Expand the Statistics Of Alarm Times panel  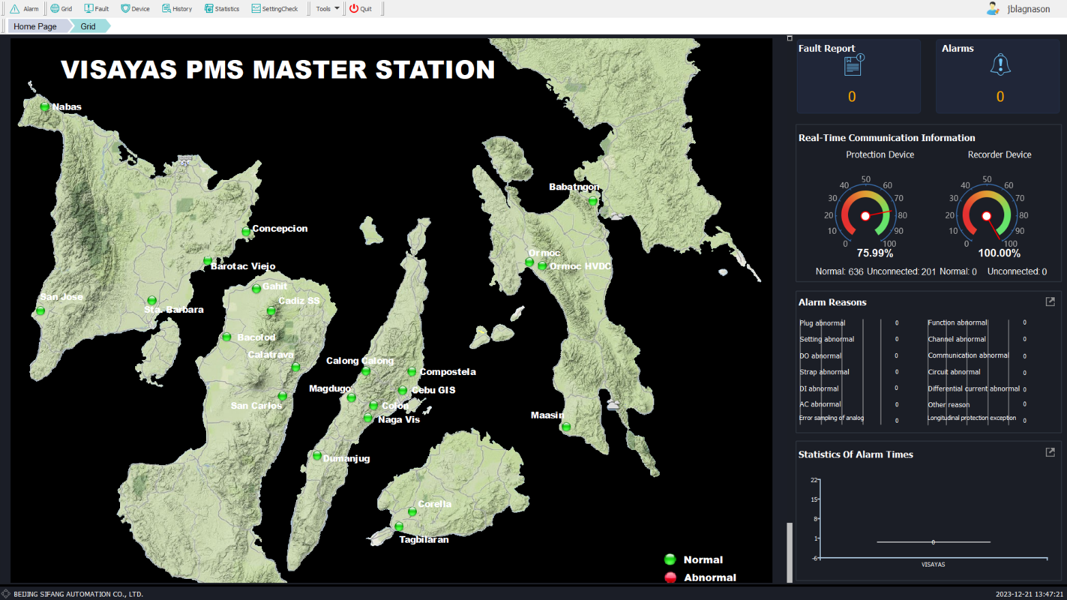[1049, 452]
